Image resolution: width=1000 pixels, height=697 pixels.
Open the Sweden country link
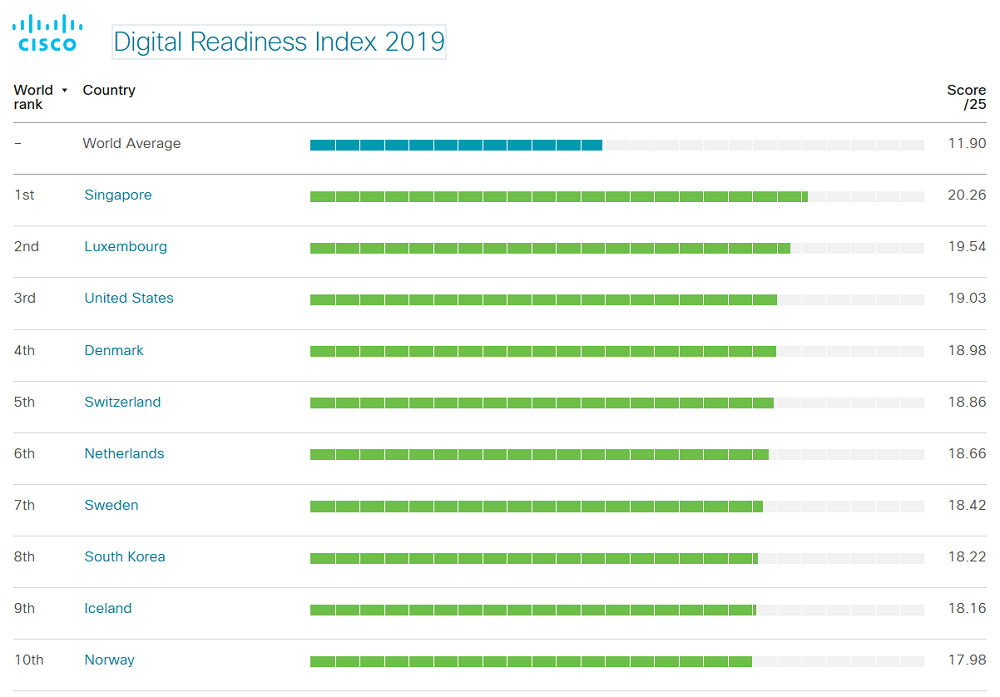tap(112, 506)
